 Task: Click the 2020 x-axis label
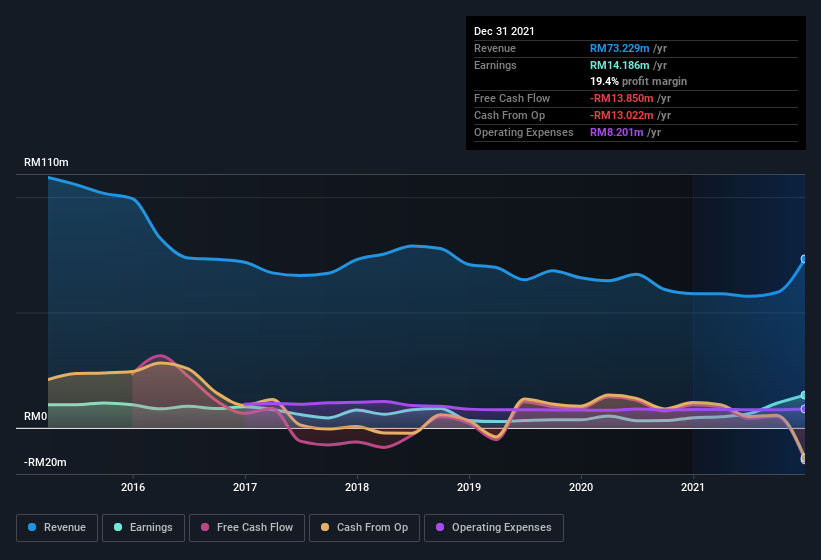click(581, 487)
